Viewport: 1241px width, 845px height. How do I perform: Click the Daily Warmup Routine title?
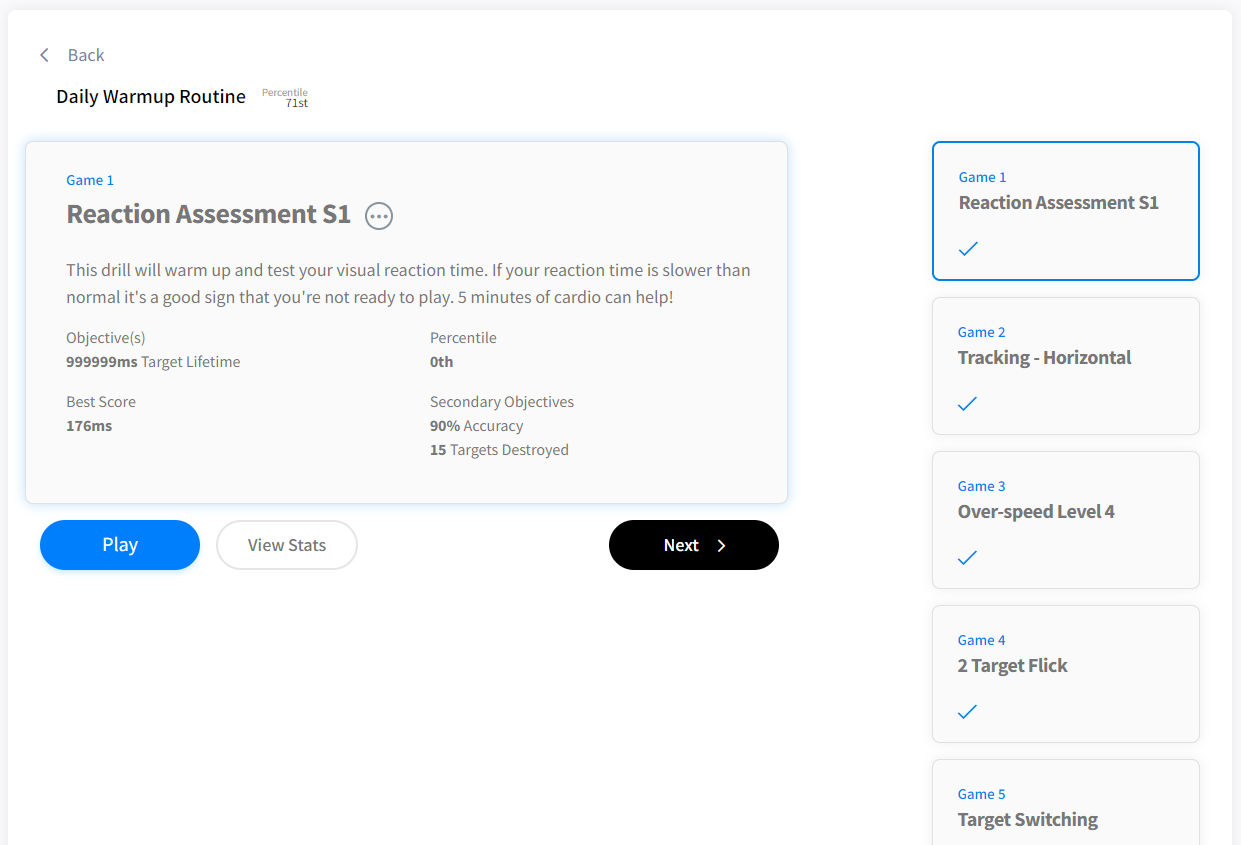coord(151,97)
